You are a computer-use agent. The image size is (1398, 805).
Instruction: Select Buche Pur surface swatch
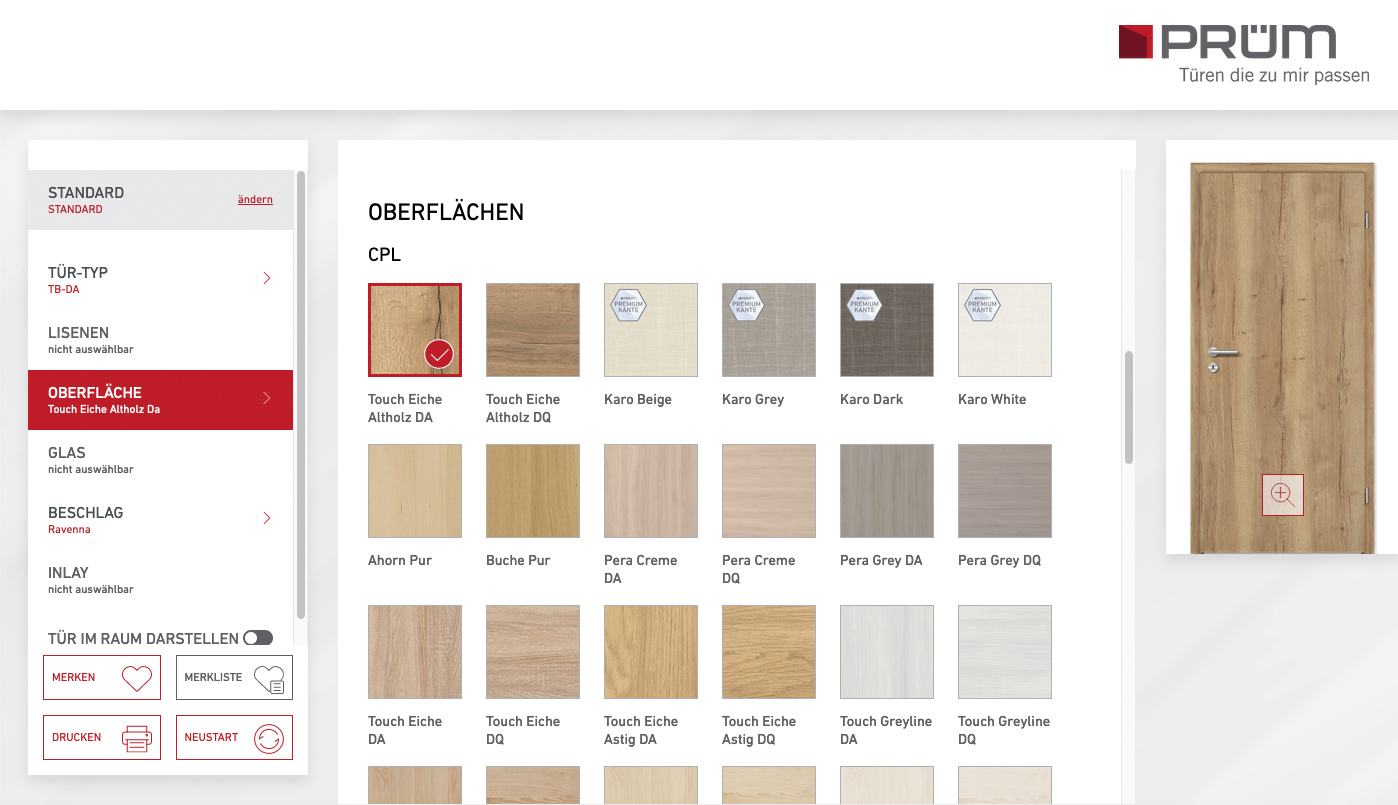533,491
